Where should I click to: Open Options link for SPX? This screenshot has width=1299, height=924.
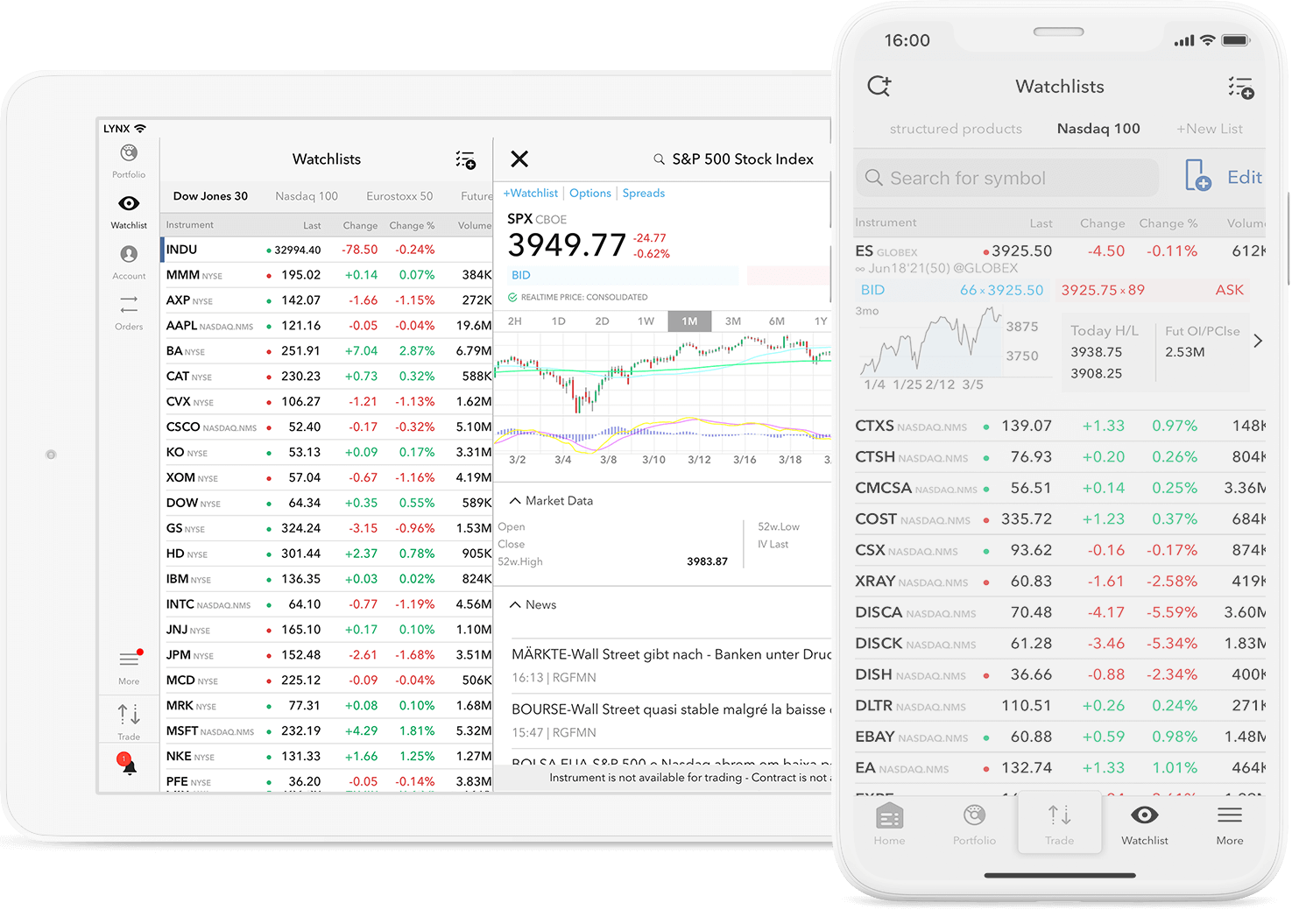(x=590, y=194)
